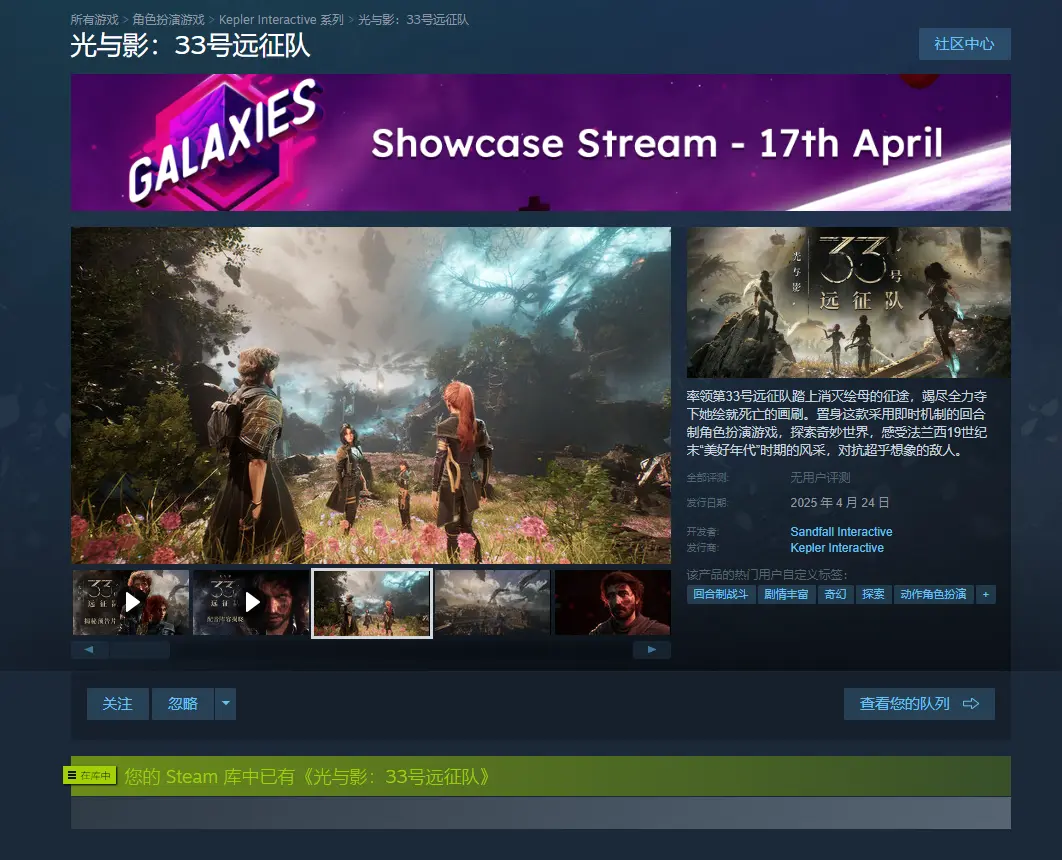This screenshot has width=1062, height=860.
Task: Select the 奇幻 tag
Action: click(x=835, y=595)
